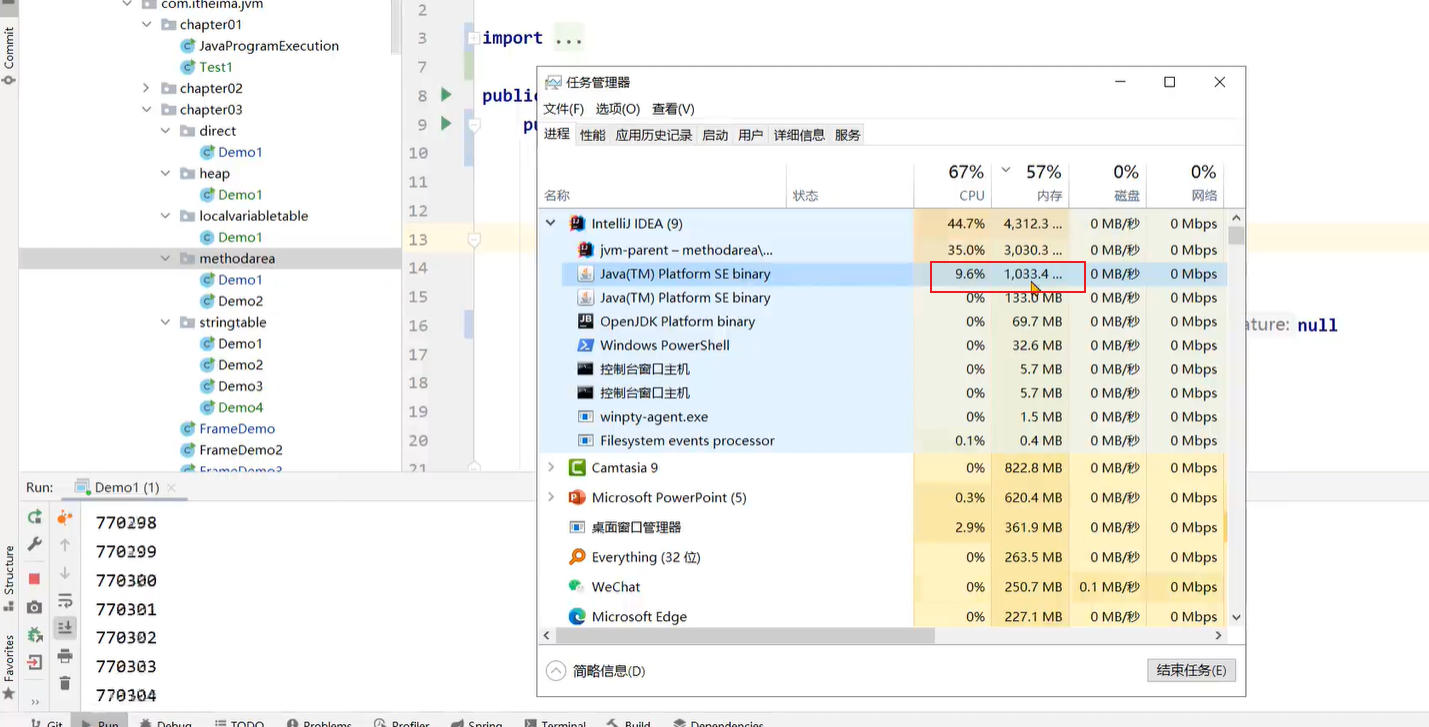
Task: Click the process list scrollbar down arrow
Action: tap(1236, 618)
